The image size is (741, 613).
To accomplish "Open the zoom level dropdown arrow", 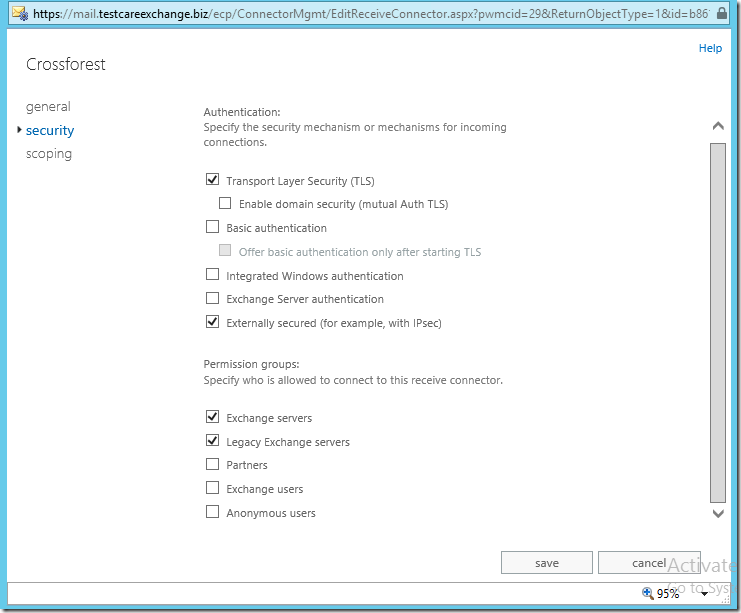I will pos(704,594).
